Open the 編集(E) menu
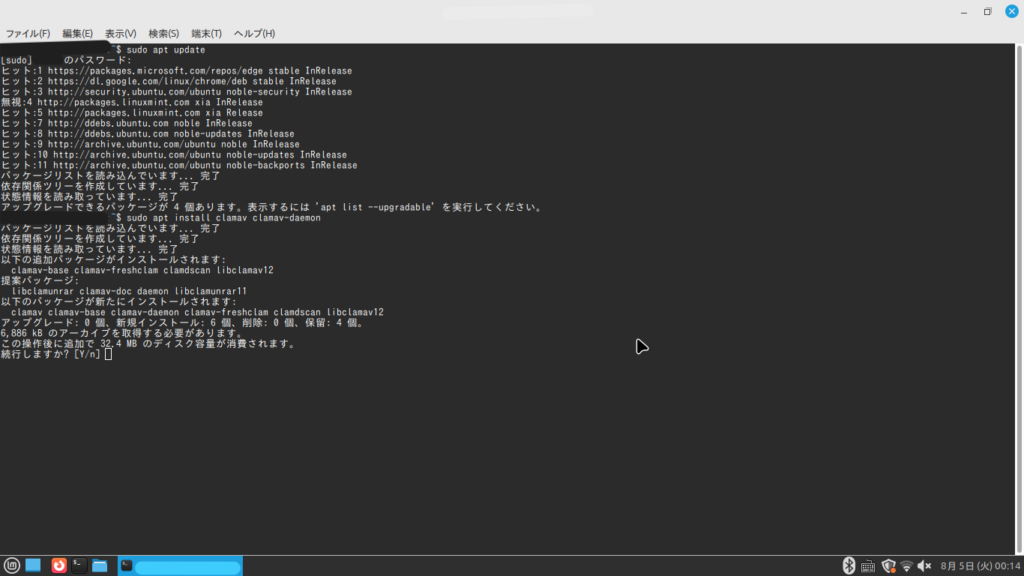1024x576 pixels. coord(77,34)
